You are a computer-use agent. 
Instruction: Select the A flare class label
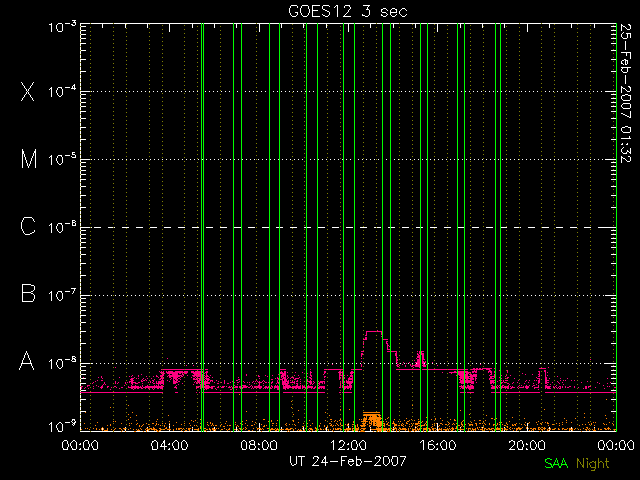coord(27,361)
